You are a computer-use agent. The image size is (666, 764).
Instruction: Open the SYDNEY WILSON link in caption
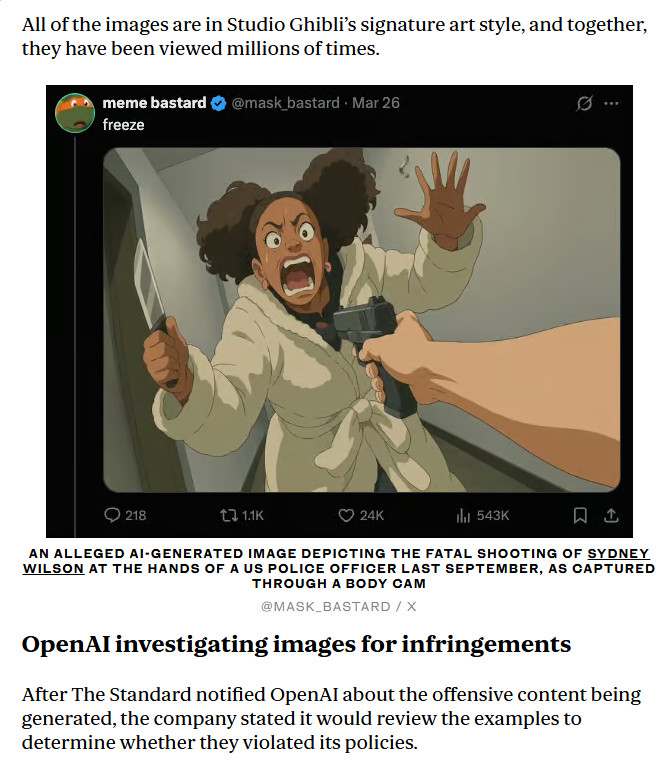336,561
